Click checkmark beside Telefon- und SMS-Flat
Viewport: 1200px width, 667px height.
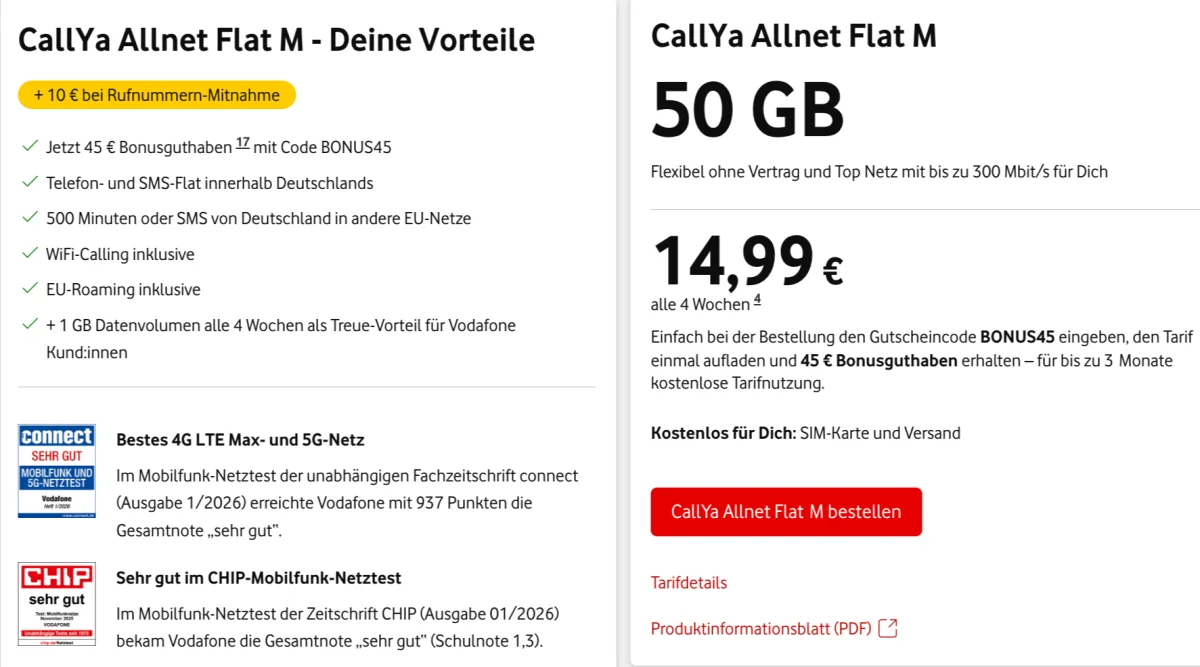[29, 183]
